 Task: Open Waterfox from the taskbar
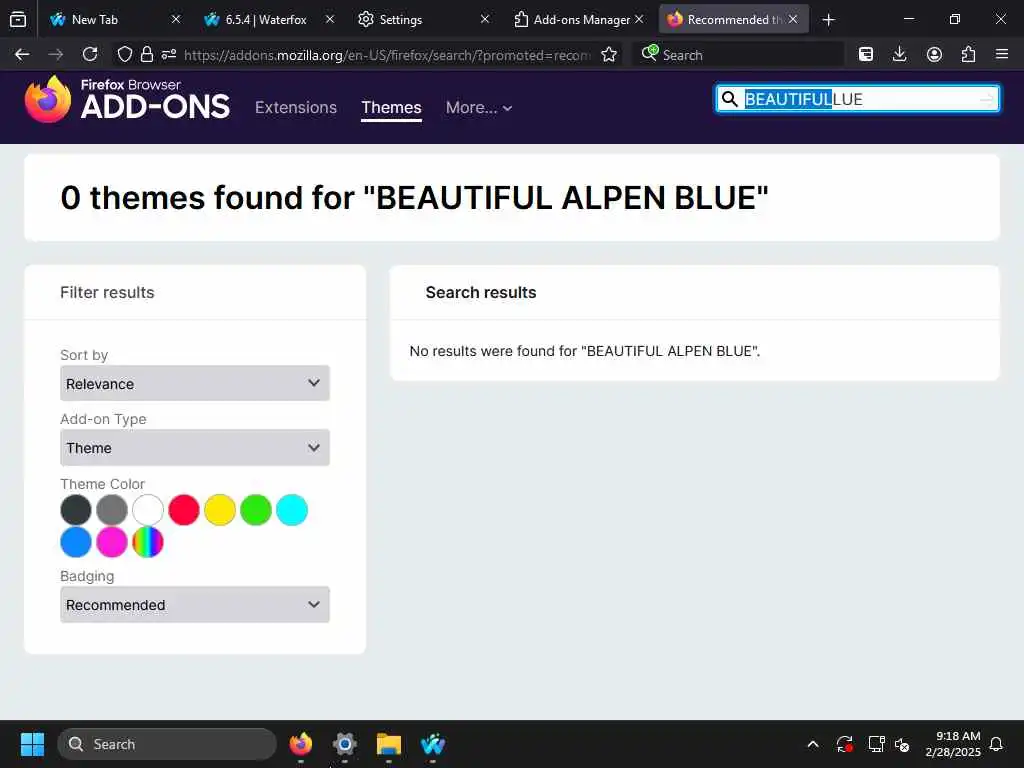pos(432,744)
